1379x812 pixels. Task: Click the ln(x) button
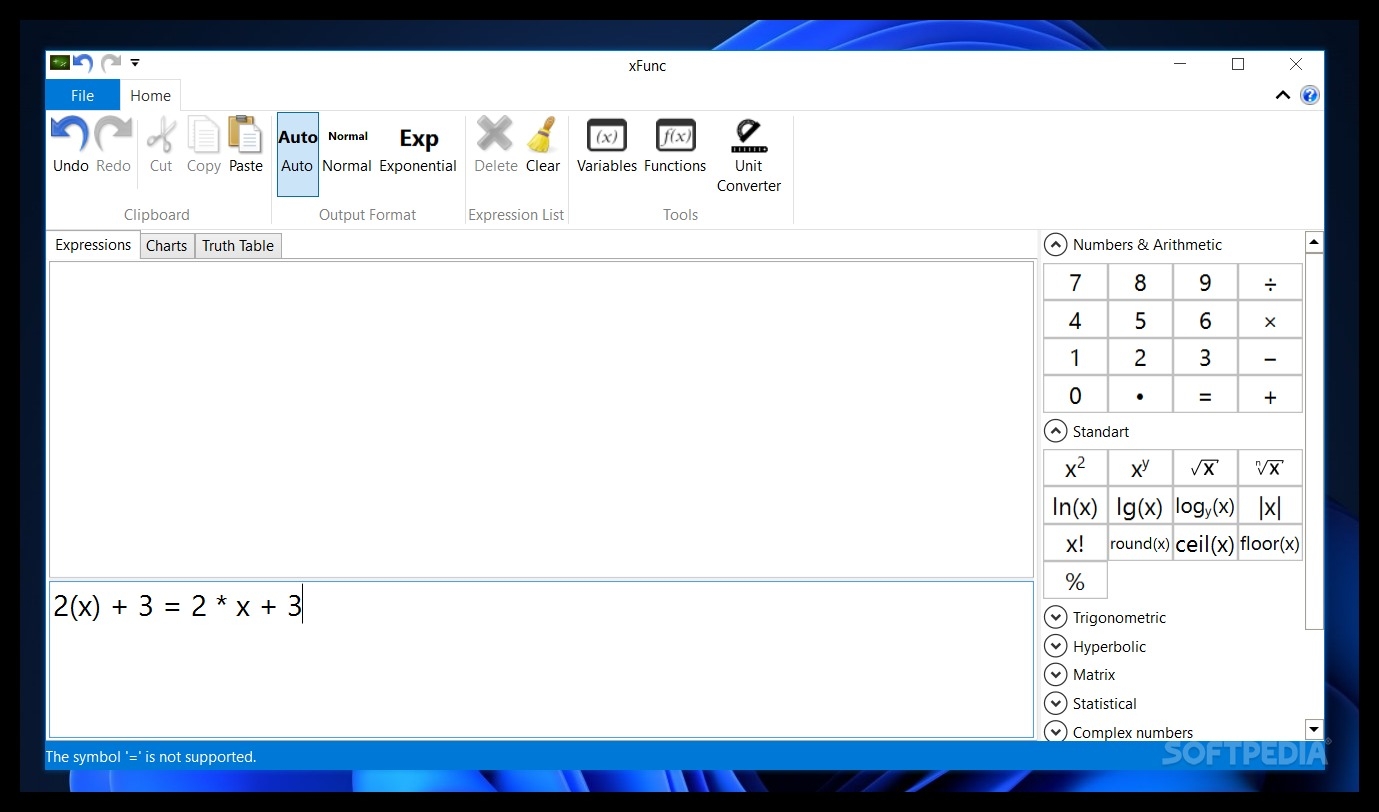coord(1075,506)
